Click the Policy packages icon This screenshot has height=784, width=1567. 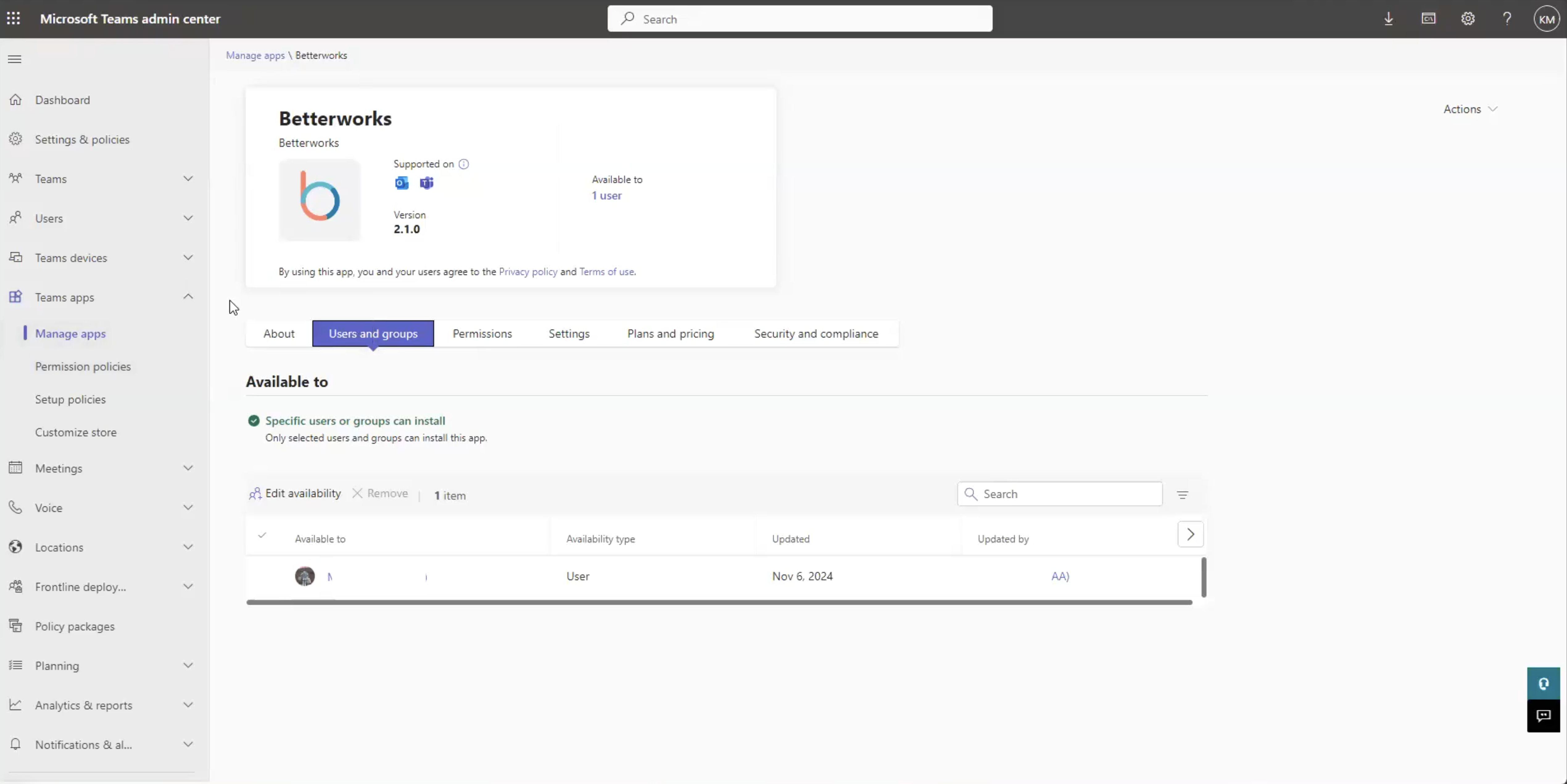click(16, 626)
